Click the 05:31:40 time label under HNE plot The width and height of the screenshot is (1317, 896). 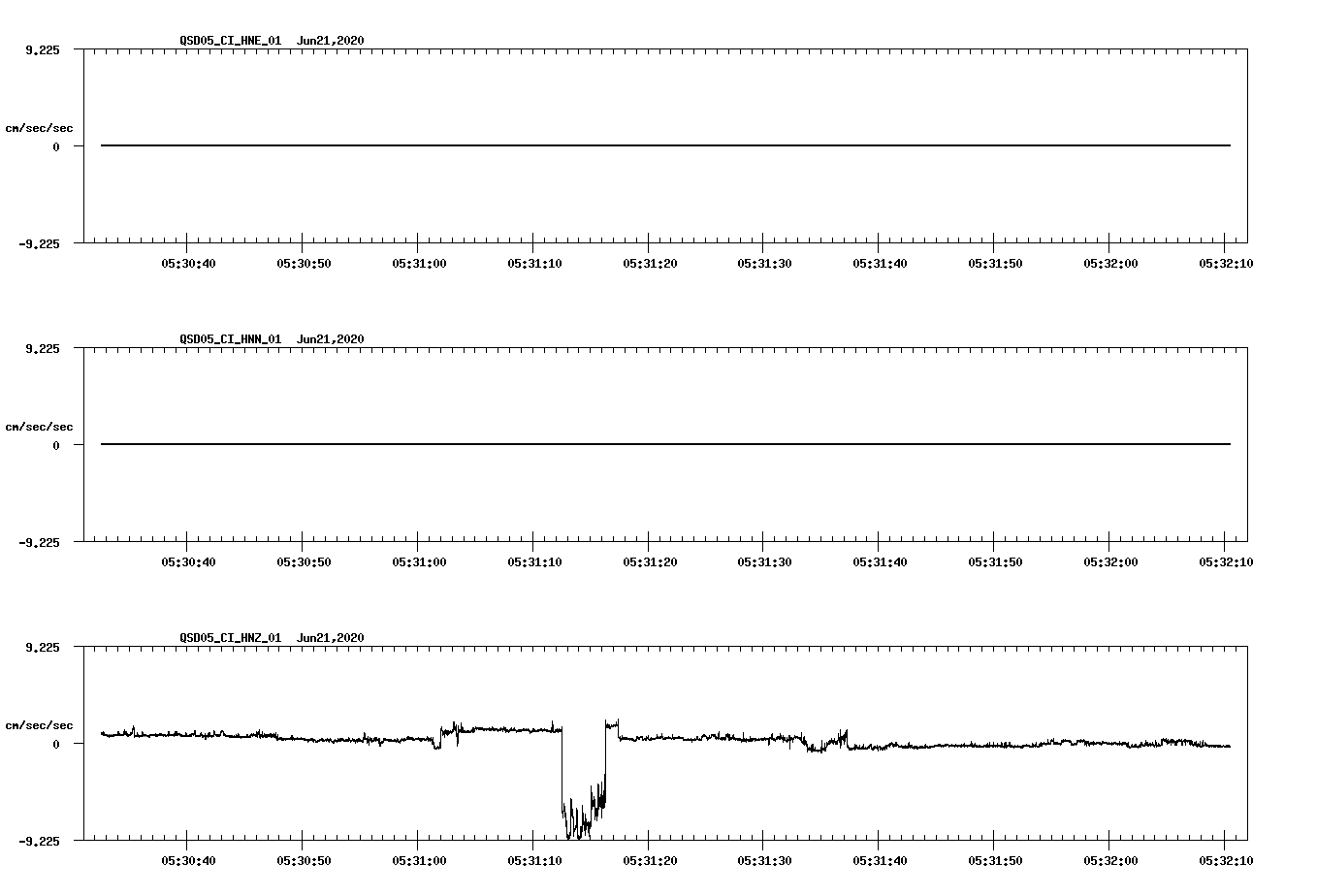pyautogui.click(x=880, y=264)
